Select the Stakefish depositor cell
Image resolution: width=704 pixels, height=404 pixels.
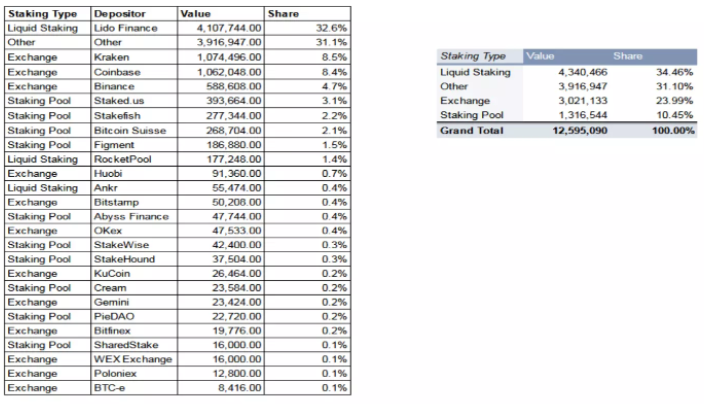(x=117, y=115)
